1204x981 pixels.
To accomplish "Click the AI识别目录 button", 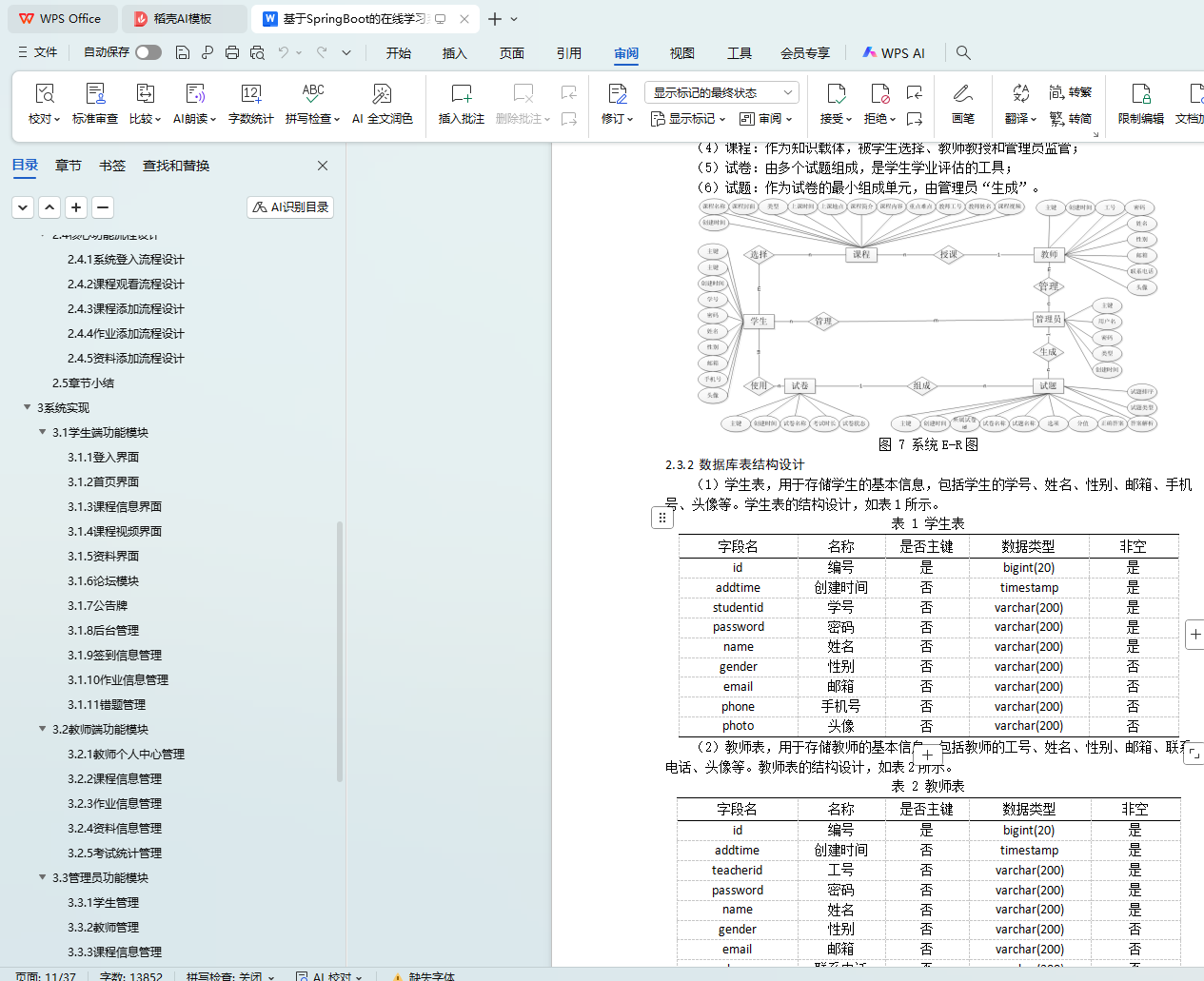I will point(290,207).
